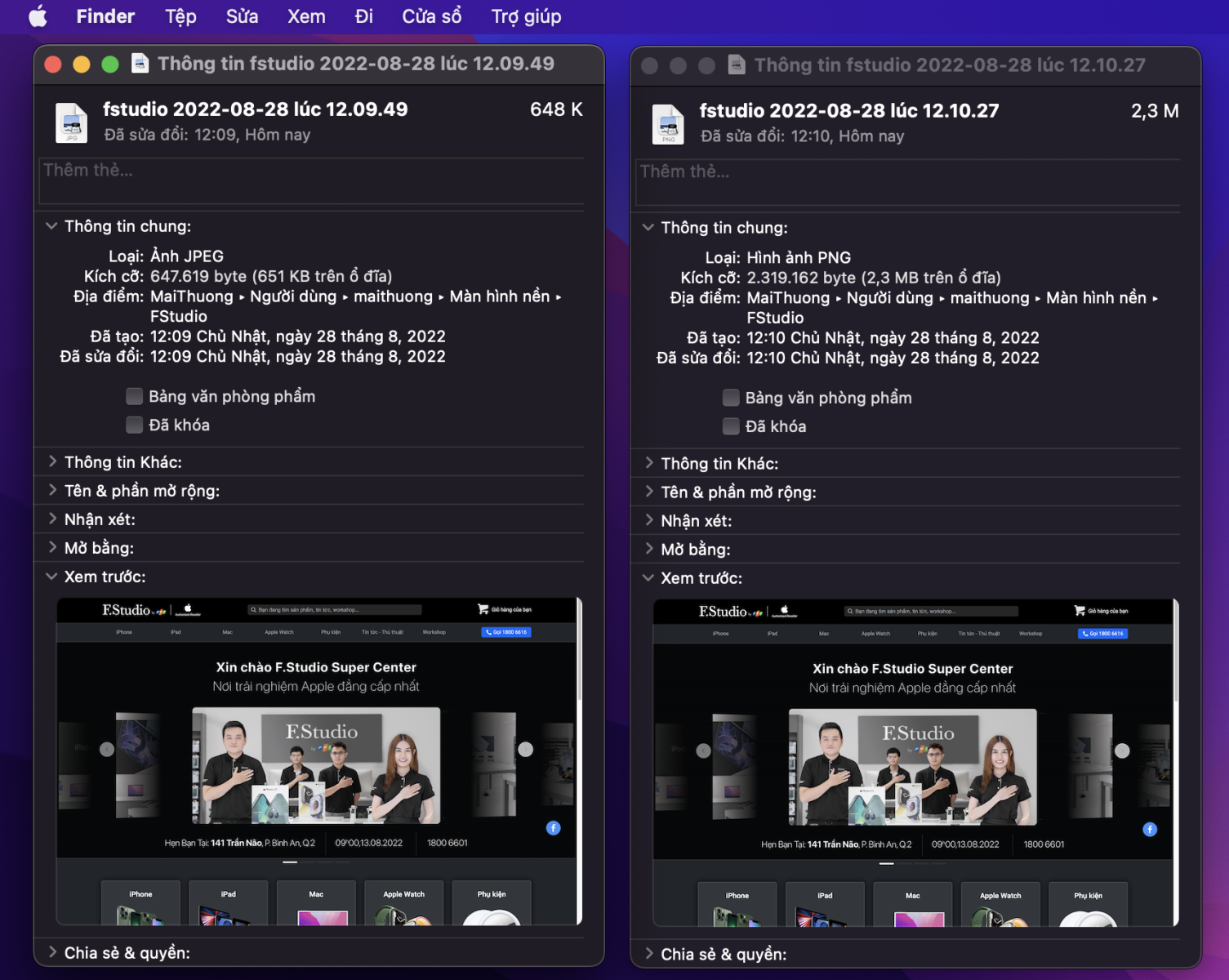Viewport: 1229px width, 980px height.
Task: Zoom the 12.09.49 info window
Action: [x=110, y=65]
